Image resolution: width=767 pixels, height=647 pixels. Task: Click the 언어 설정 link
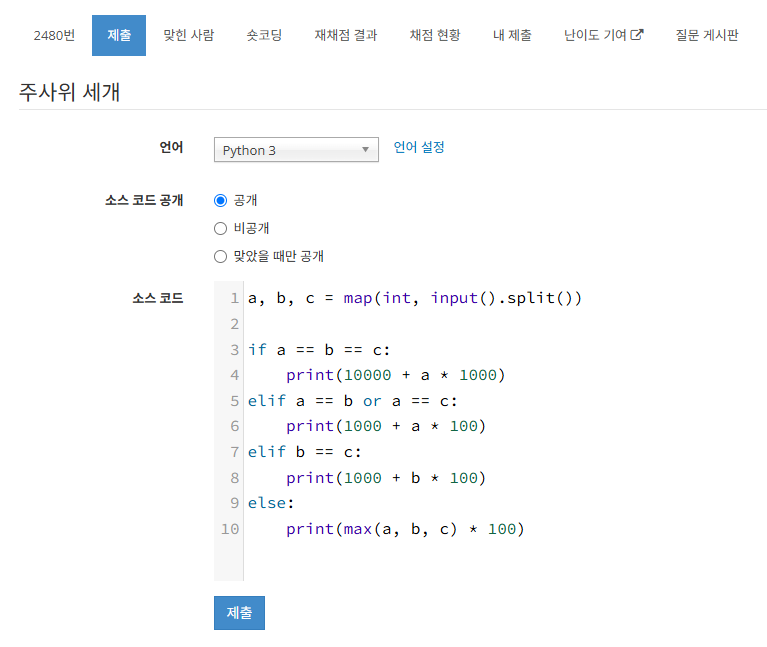pos(419,147)
